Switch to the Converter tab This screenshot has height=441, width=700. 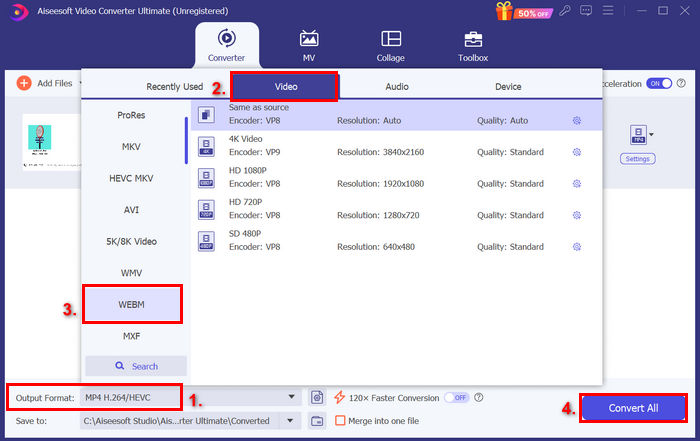point(227,45)
